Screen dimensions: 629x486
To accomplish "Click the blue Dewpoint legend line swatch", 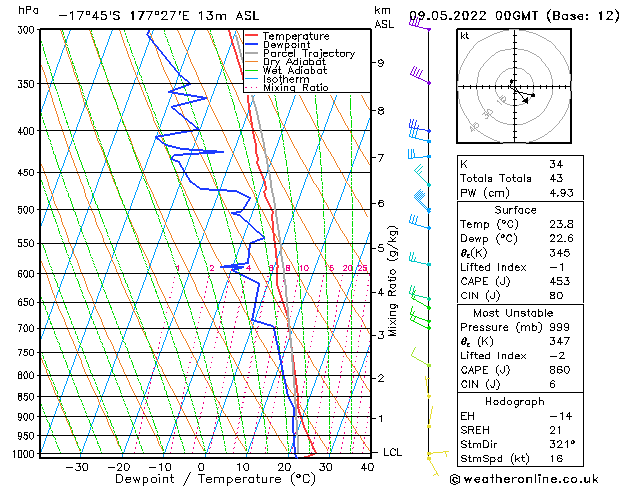I will click(x=252, y=44).
